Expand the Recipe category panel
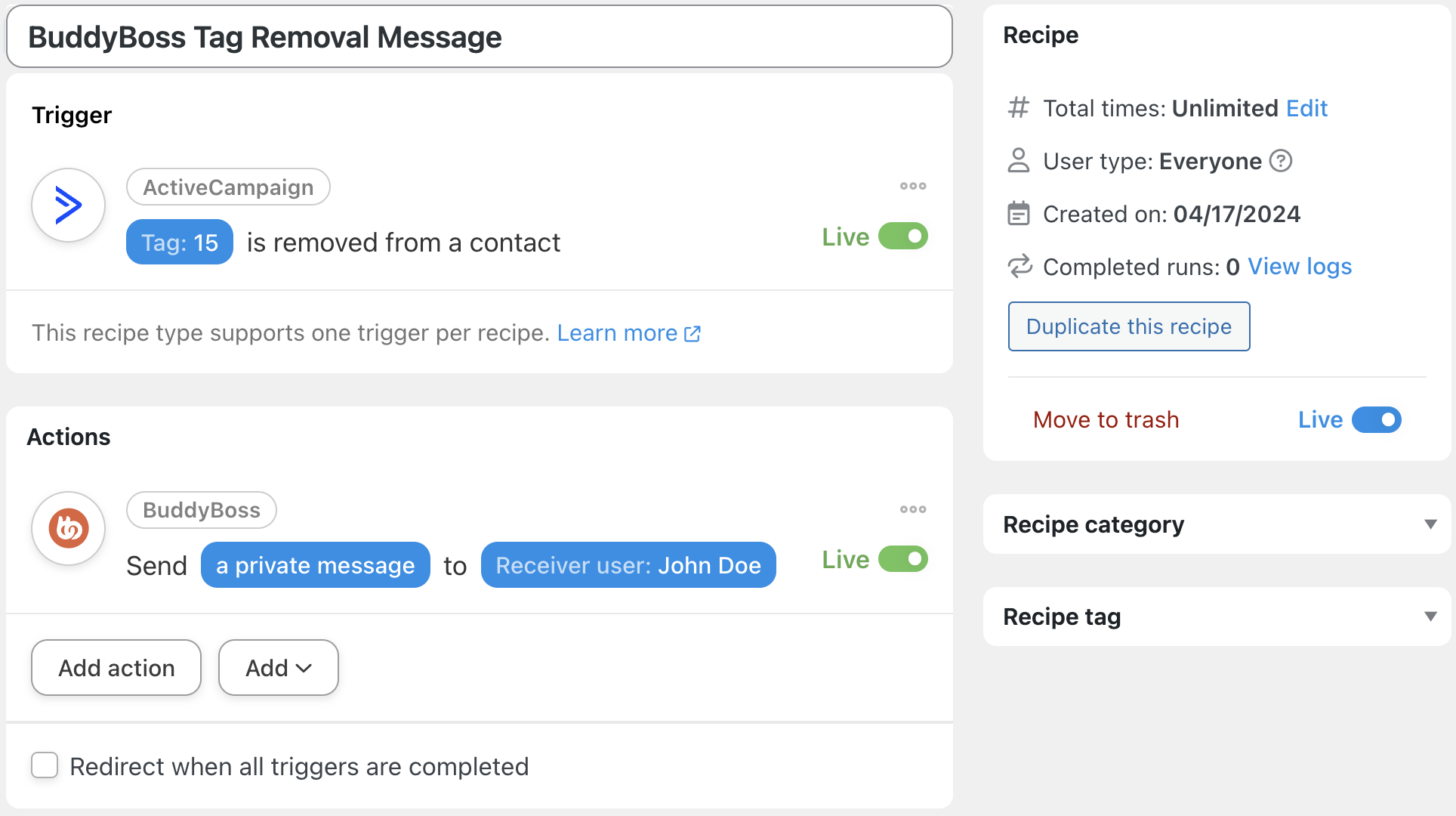The image size is (1456, 816). (1430, 524)
